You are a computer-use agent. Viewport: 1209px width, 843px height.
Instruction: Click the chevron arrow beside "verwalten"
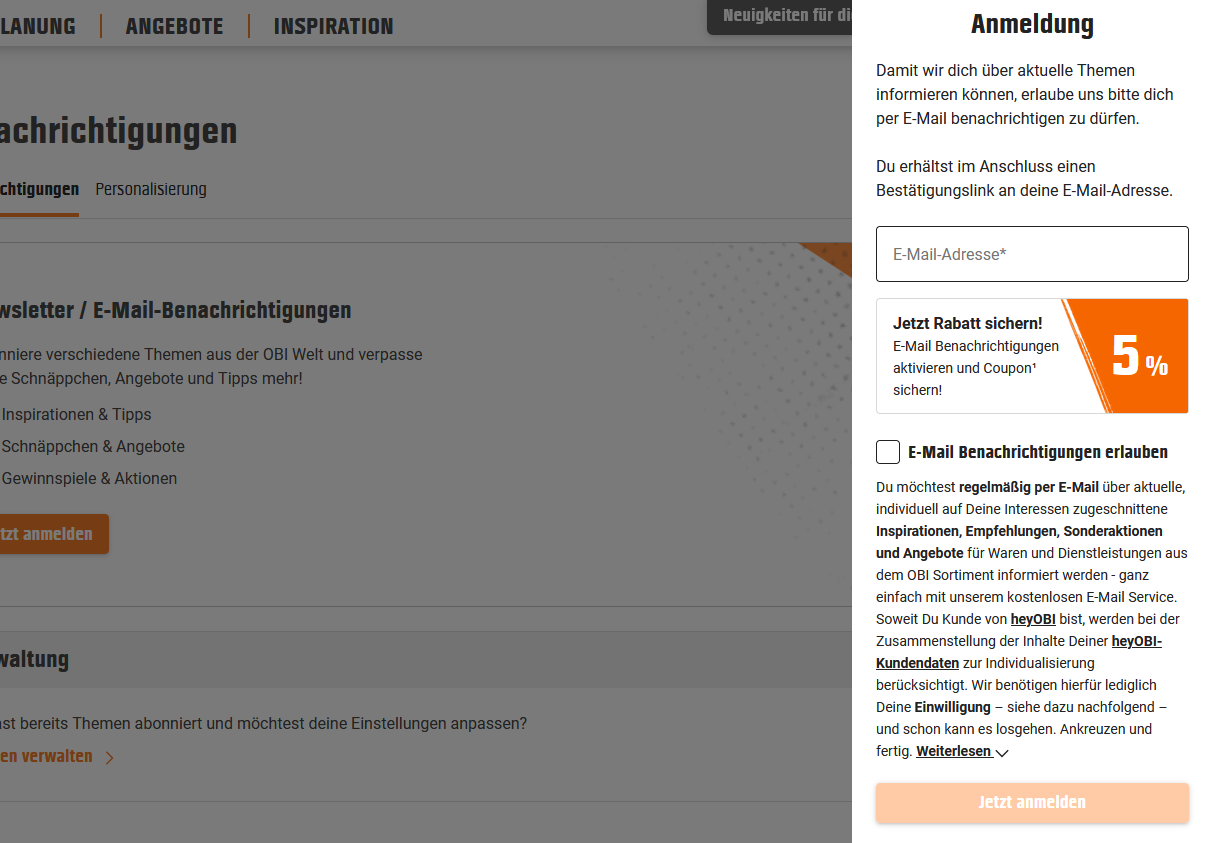point(110,757)
